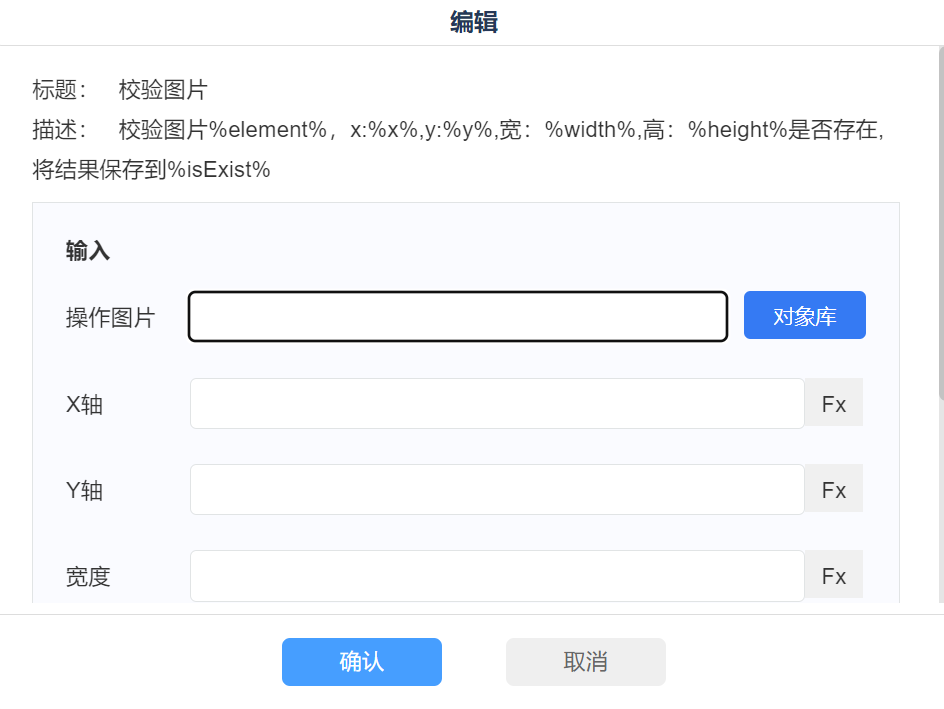
Task: Focus the 操作图片 input field
Action: [458, 317]
